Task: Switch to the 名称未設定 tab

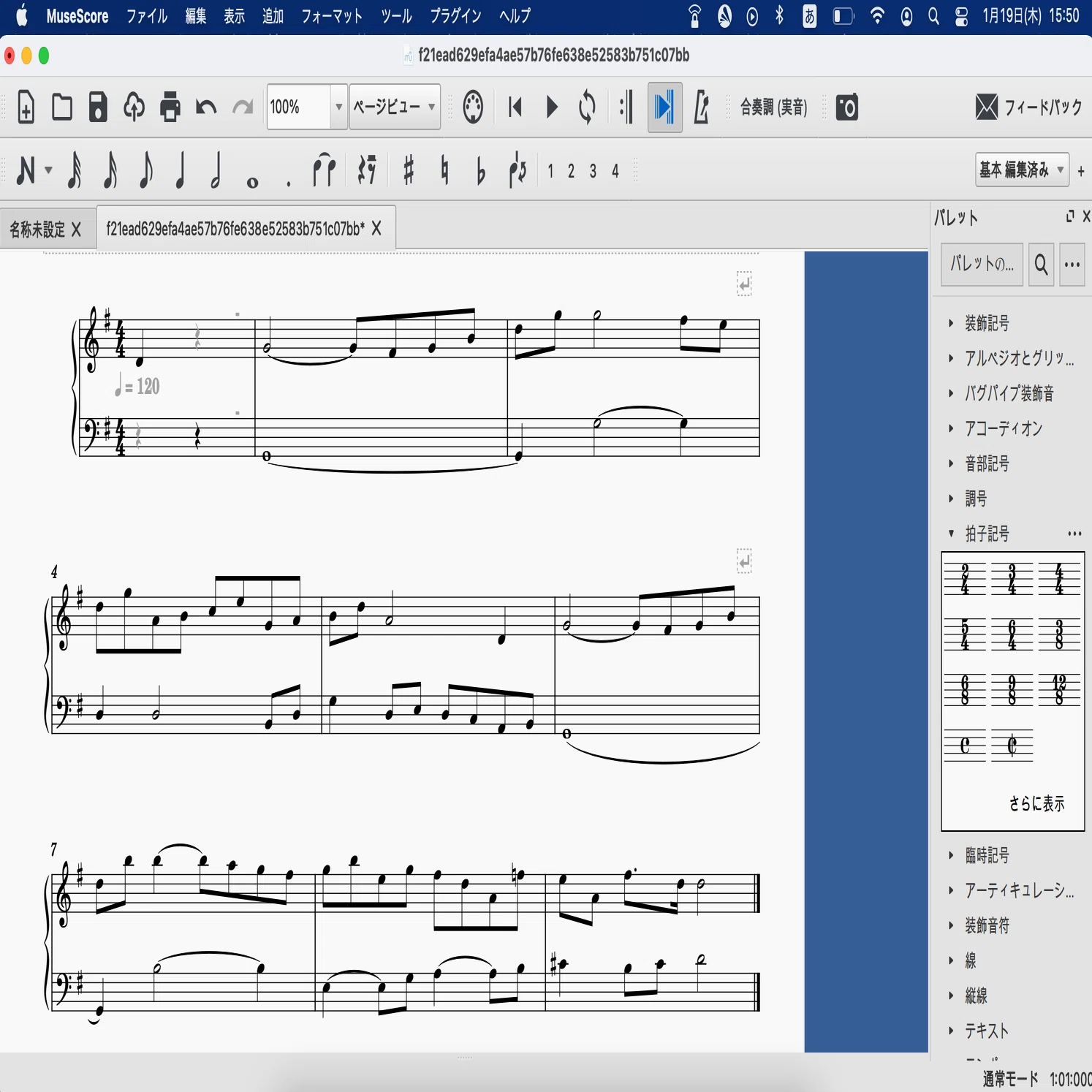Action: [37, 230]
